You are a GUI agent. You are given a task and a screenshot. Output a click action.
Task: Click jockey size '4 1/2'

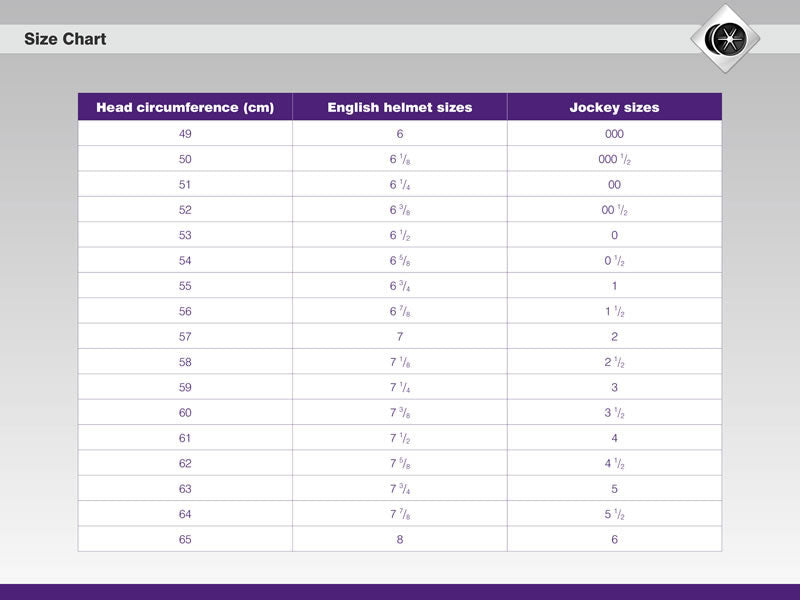pos(614,463)
